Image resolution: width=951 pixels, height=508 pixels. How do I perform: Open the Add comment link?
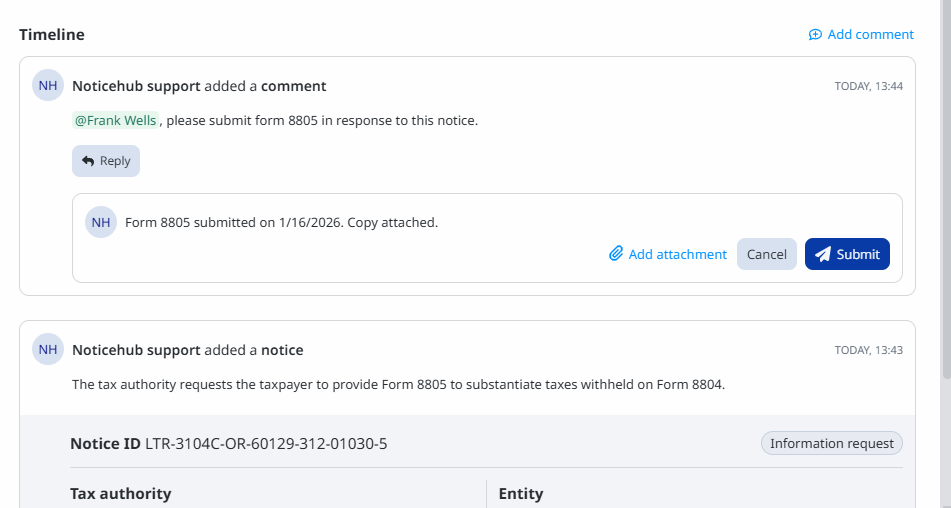(x=870, y=35)
